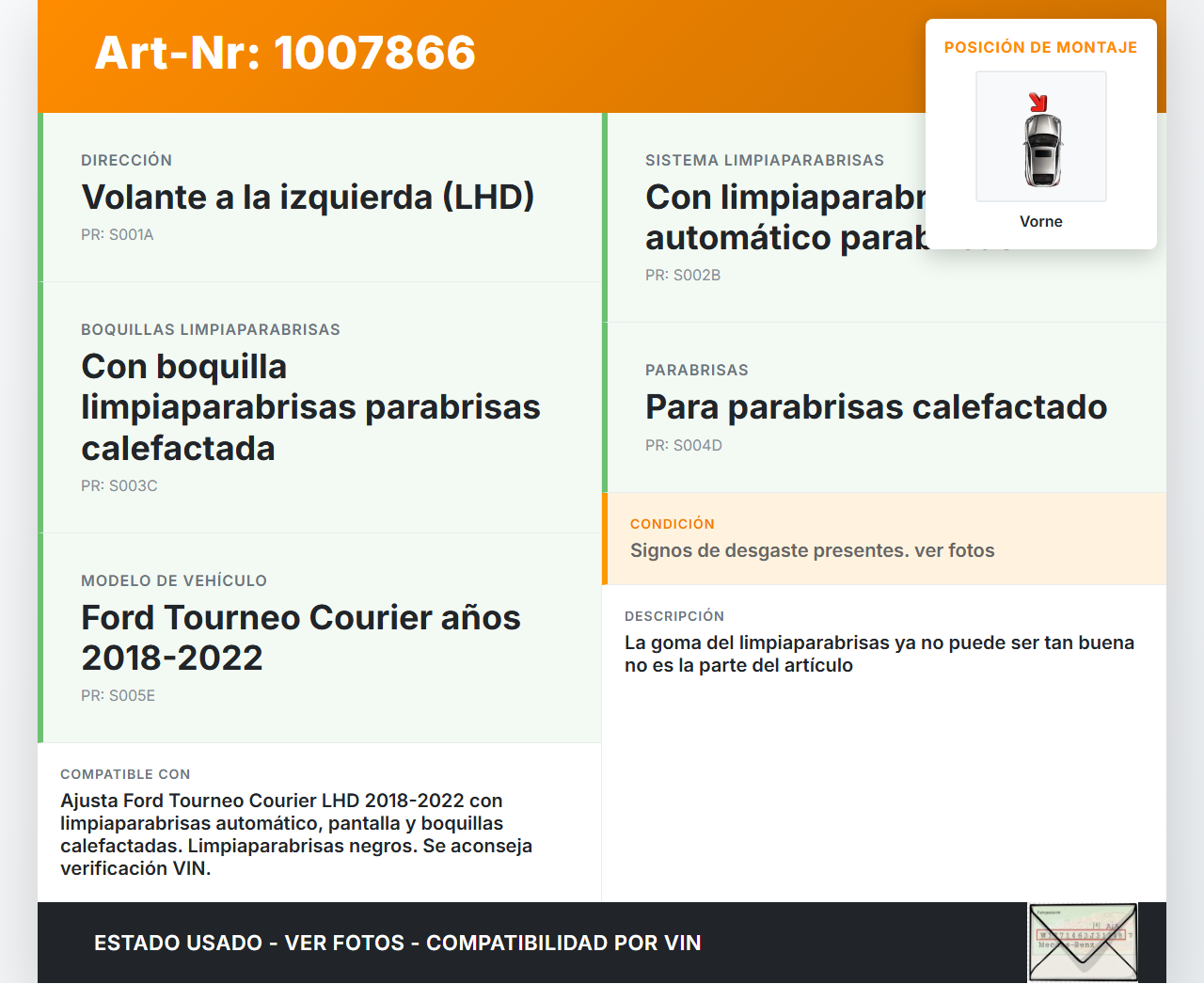
Task: Click the Ajusta Ford Tourneo Courier compatibility paragraph
Action: (x=296, y=834)
